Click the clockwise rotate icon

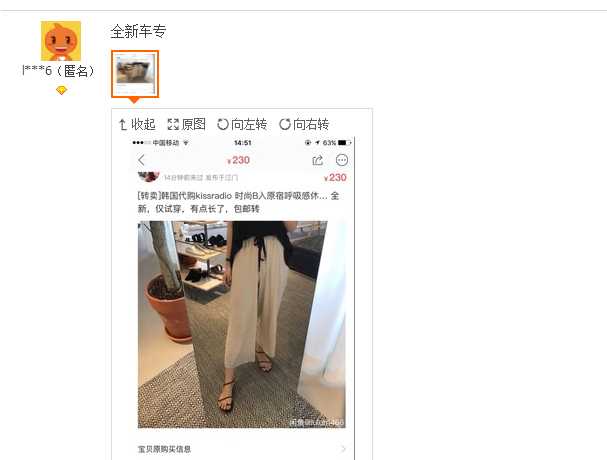click(x=285, y=124)
